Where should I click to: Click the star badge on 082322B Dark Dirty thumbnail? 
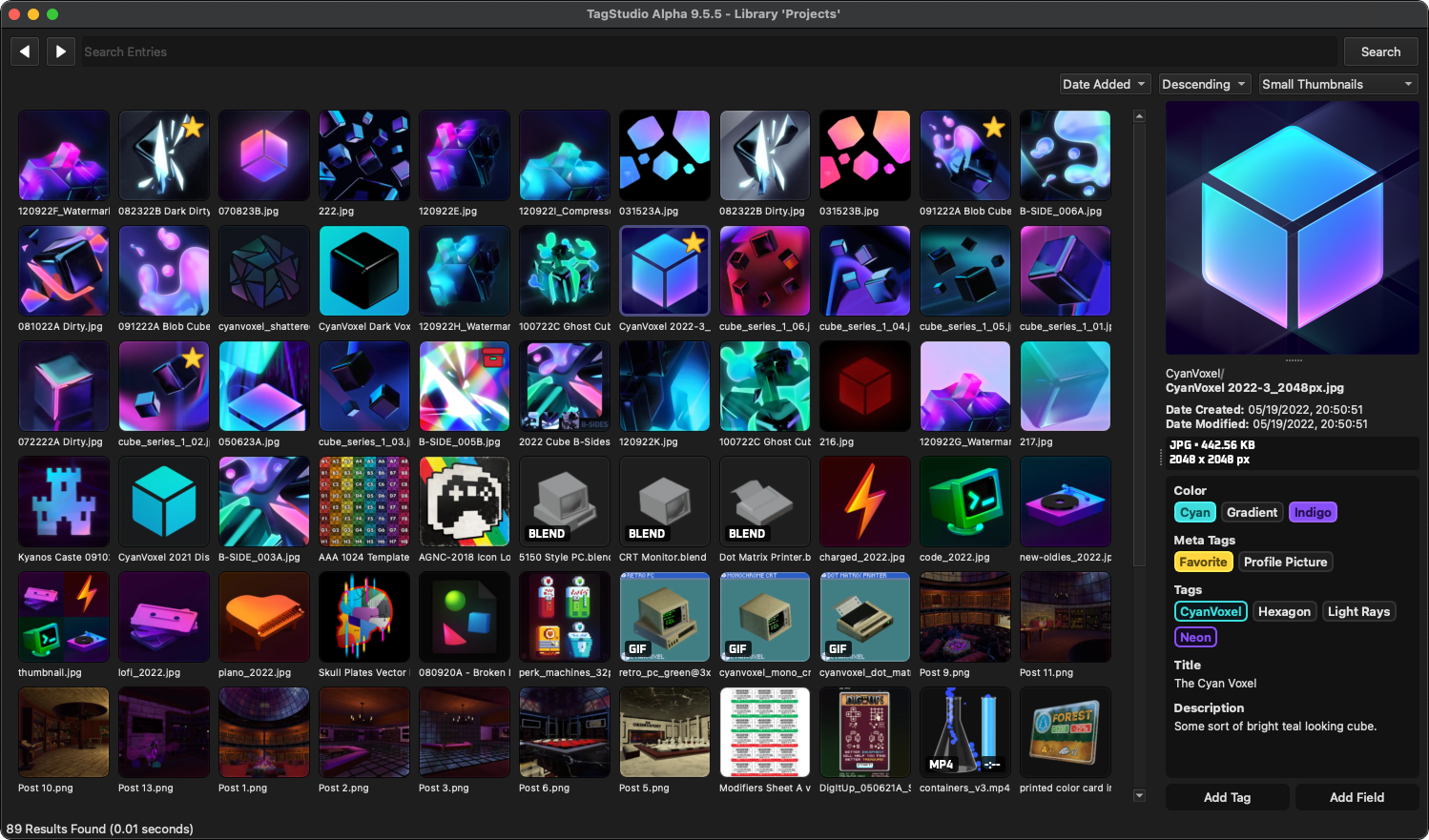(x=193, y=129)
